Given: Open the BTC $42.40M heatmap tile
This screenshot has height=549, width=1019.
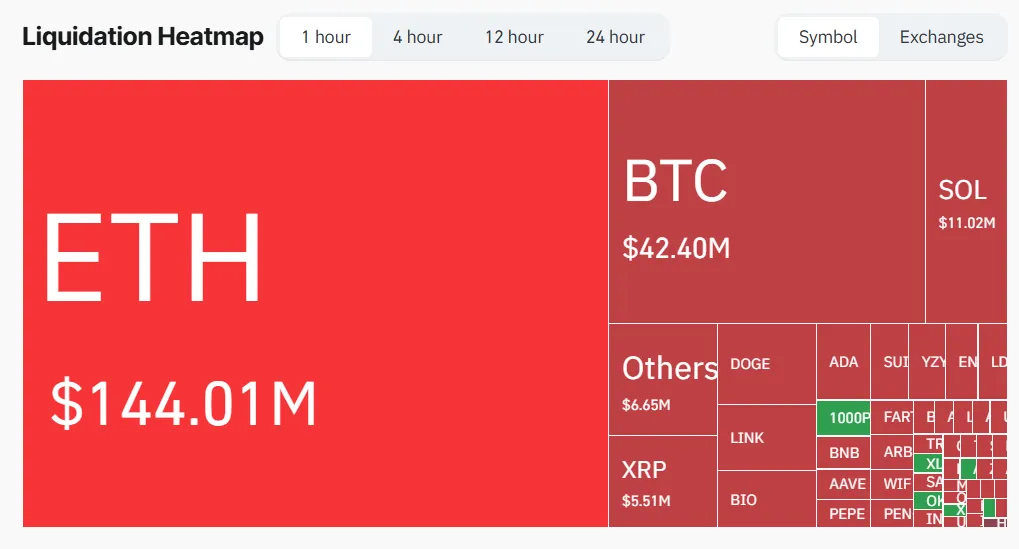Looking at the screenshot, I should [x=767, y=201].
